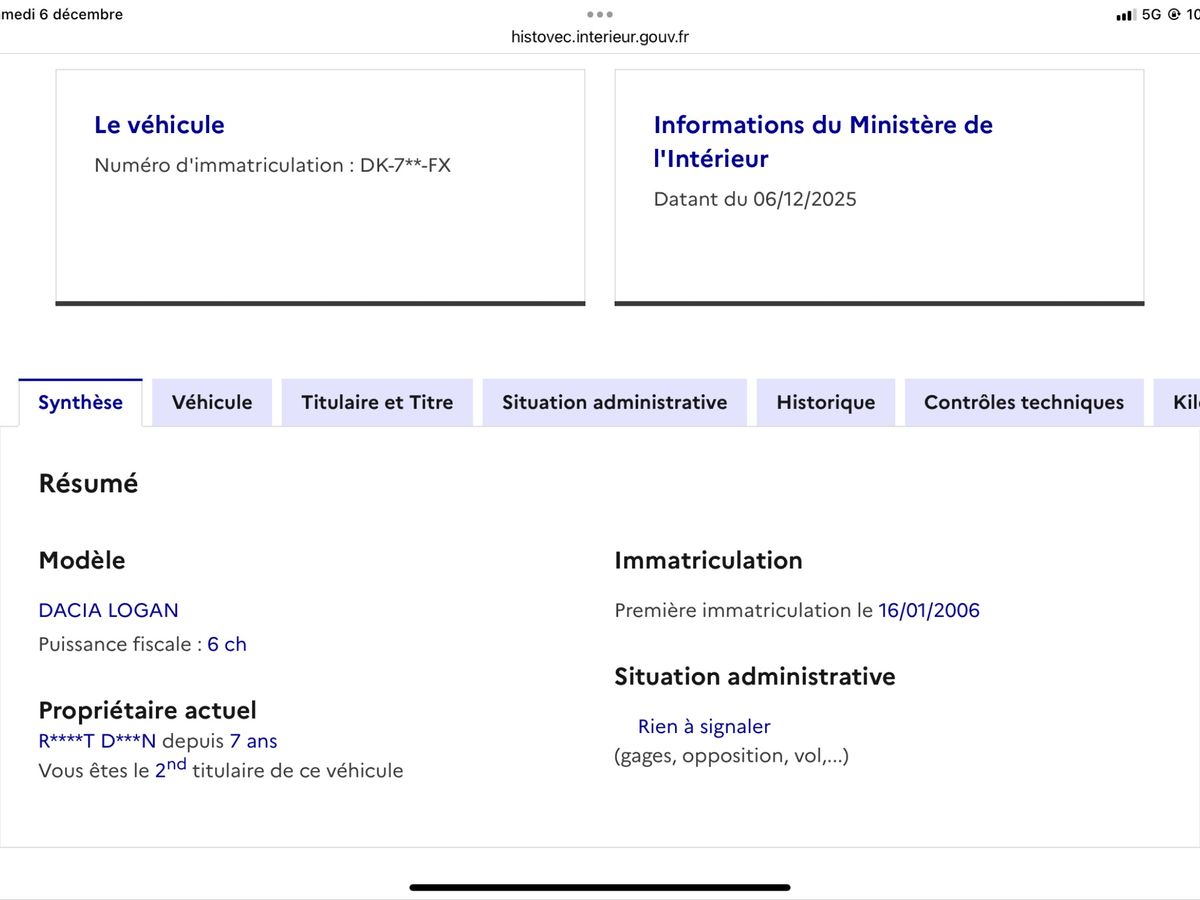1200x900 pixels.
Task: Tap the home indicator bar at bottom
Action: [600, 887]
